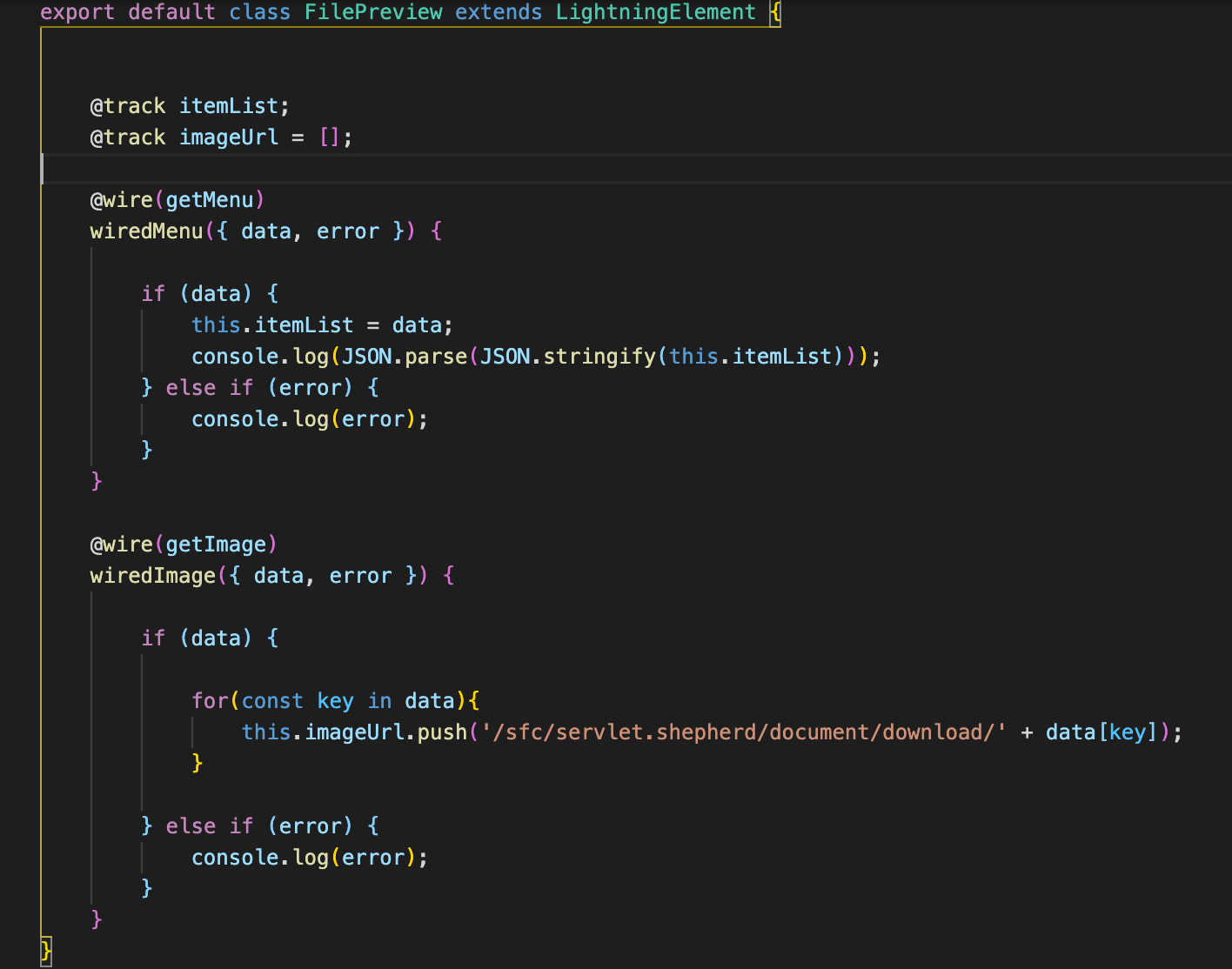Click the @track itemList declaration
The image size is (1232, 969).
pyautogui.click(x=188, y=105)
